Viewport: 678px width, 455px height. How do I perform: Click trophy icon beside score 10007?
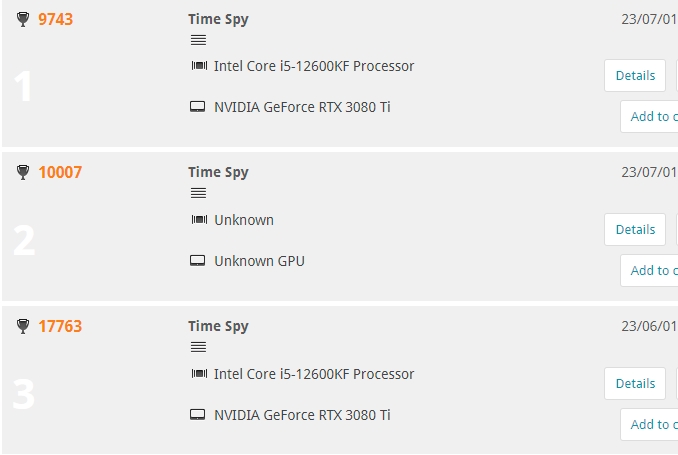tap(23, 173)
